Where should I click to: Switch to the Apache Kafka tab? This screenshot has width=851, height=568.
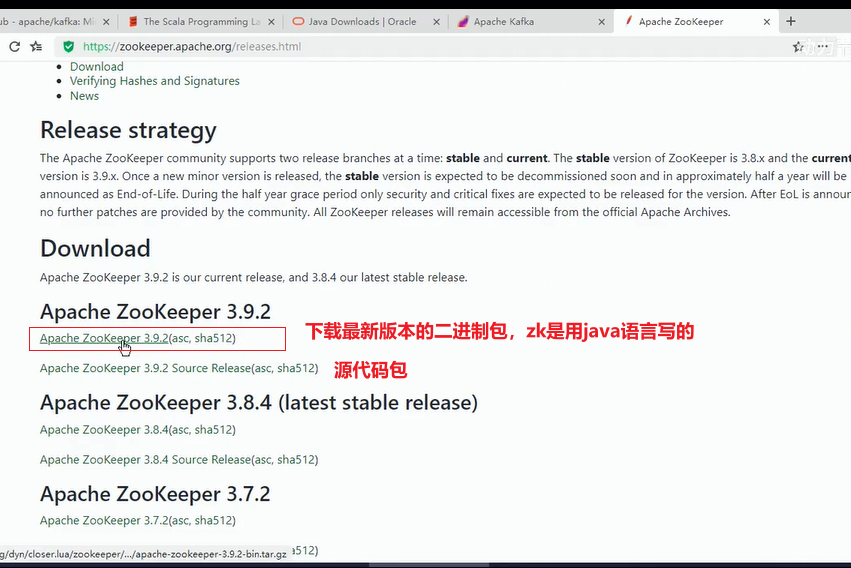pyautogui.click(x=530, y=22)
